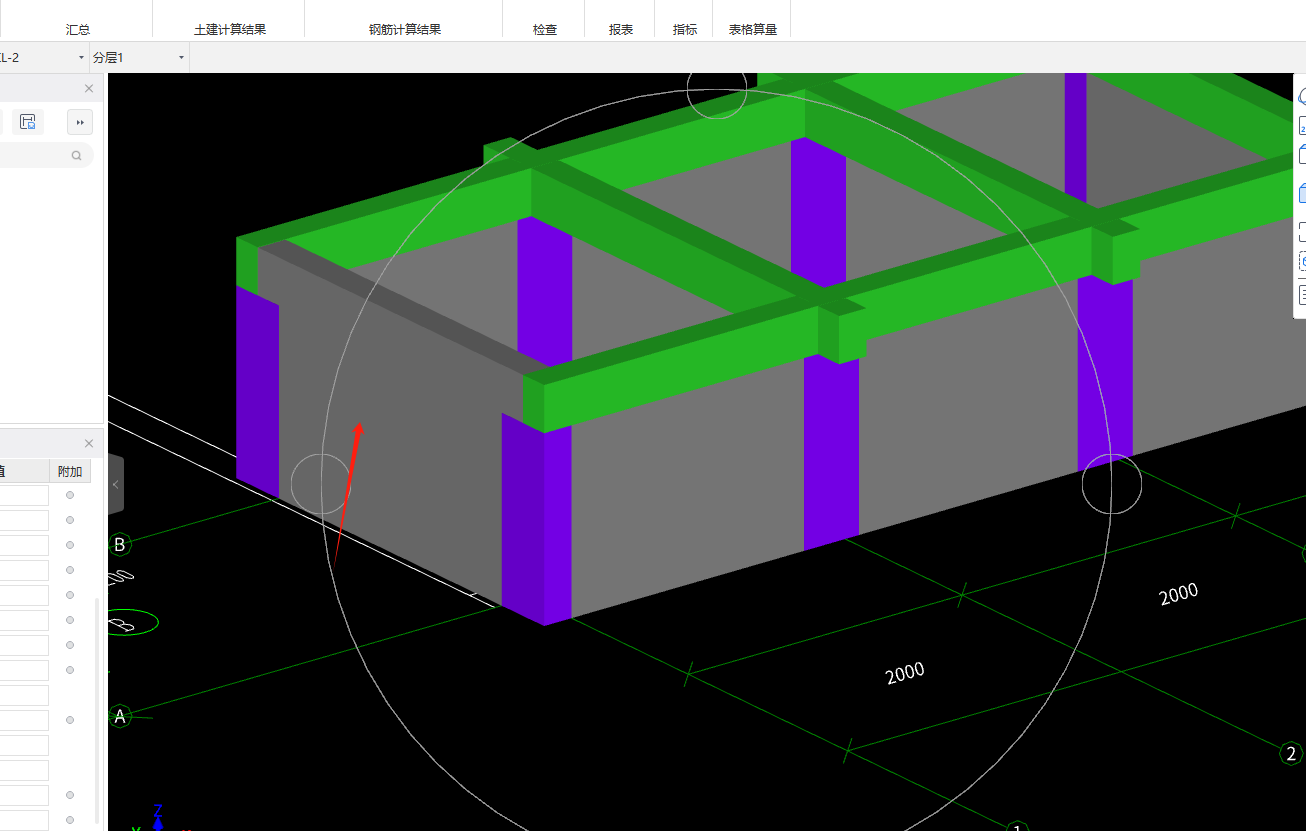Screen dimensions: 1306x831
Task: Click the 表格算量 ribbon group label
Action: (753, 30)
